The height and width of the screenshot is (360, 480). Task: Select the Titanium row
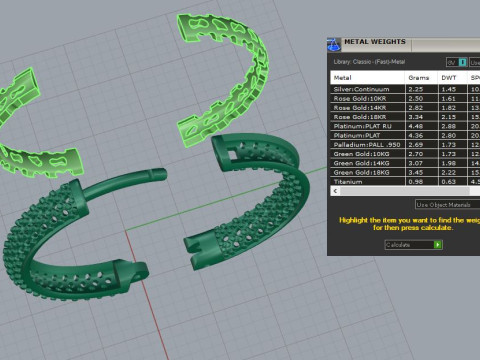pyautogui.click(x=405, y=182)
